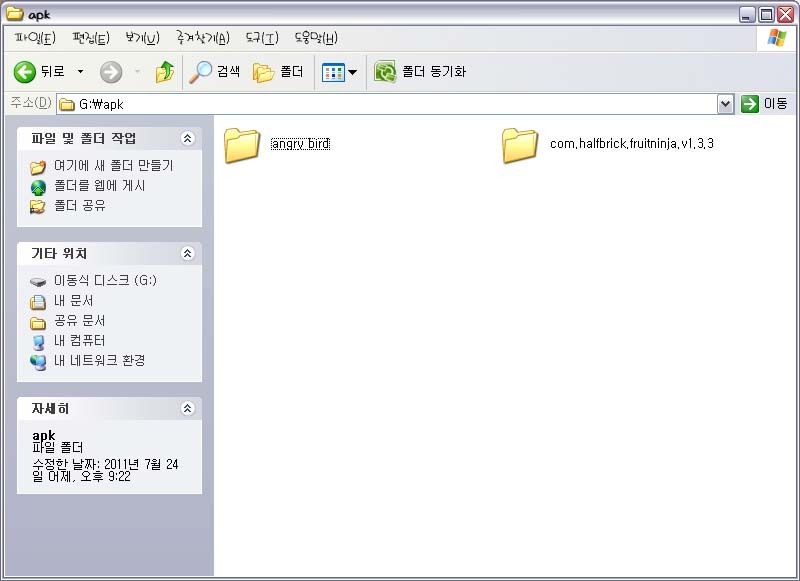Click the Back (뒤로) arrow icon
This screenshot has height=581, width=800.
(x=24, y=72)
